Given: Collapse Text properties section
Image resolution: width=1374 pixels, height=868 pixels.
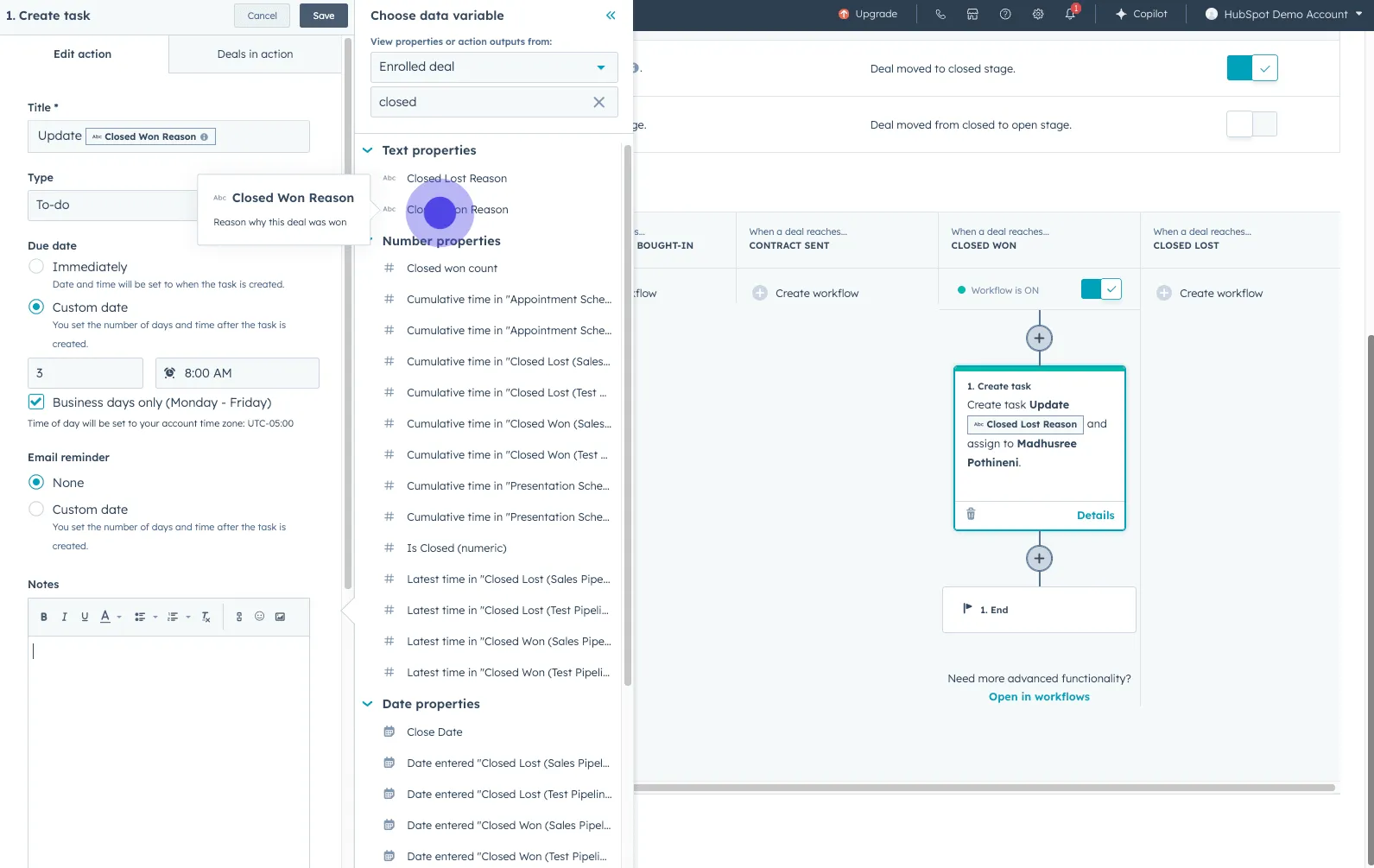Looking at the screenshot, I should pos(367,150).
